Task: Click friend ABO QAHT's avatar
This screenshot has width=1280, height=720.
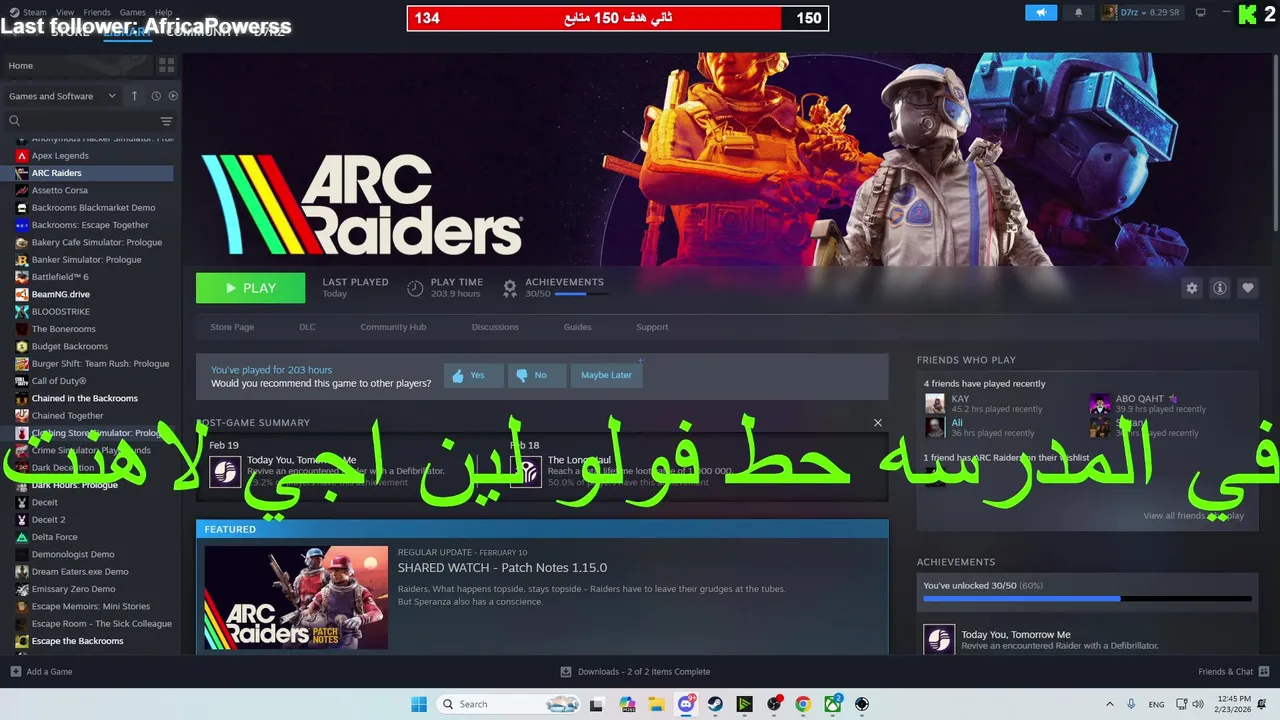Action: tap(1100, 403)
